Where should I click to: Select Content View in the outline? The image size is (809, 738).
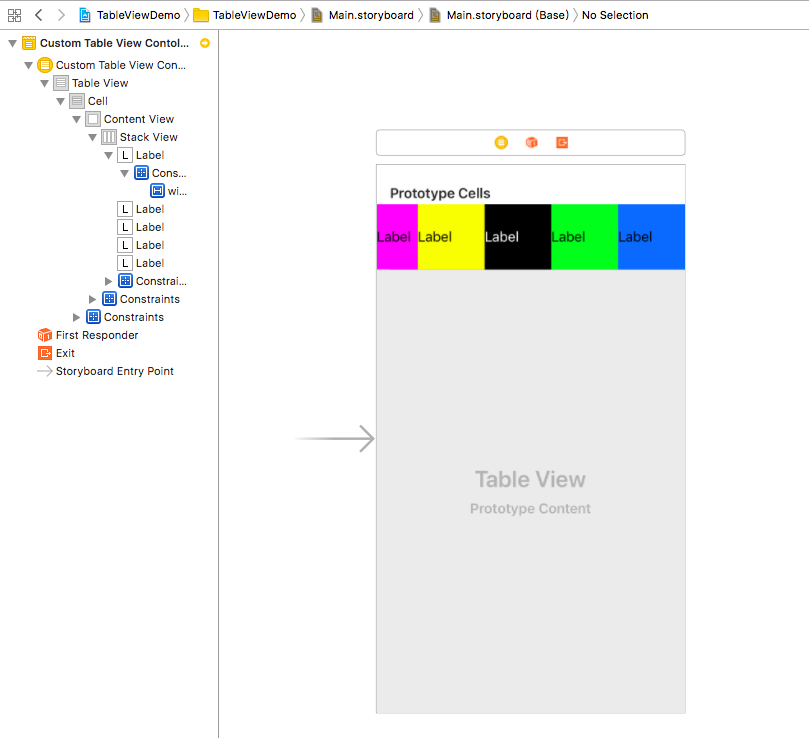[138, 119]
